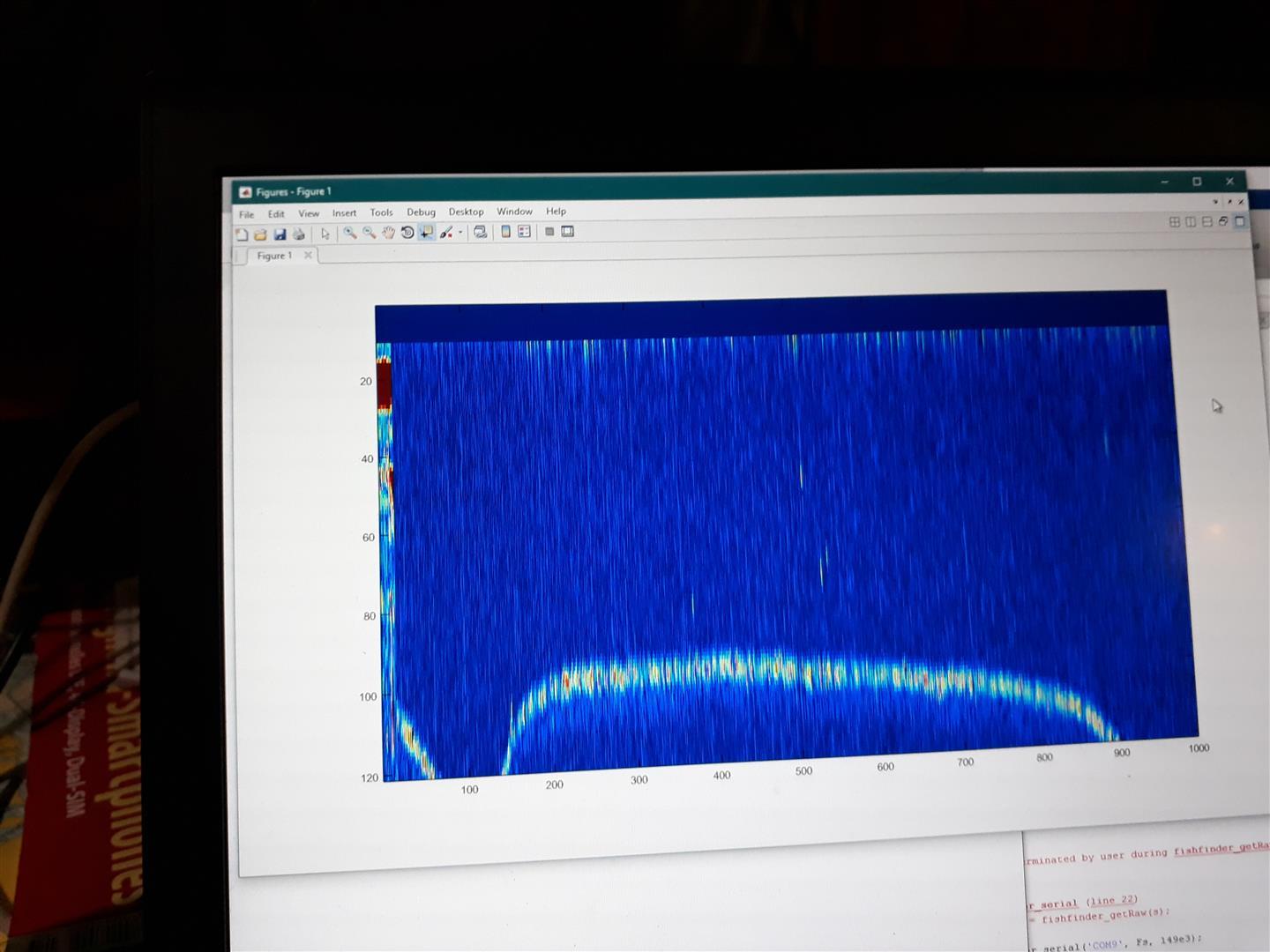Minimize the Figures window
Viewport: 1270px width, 952px height.
(1164, 182)
